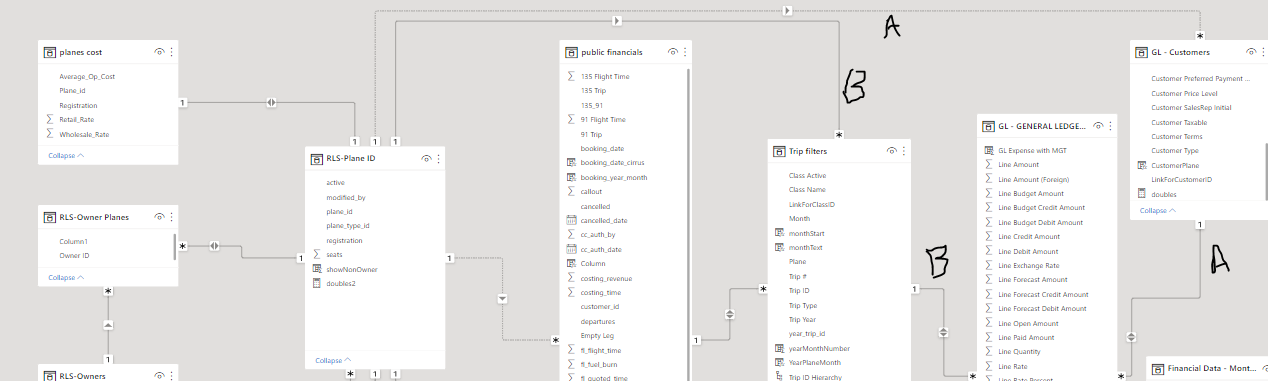Toggle visibility of GL - Customers table
The width and height of the screenshot is (1268, 381).
click(x=1250, y=52)
